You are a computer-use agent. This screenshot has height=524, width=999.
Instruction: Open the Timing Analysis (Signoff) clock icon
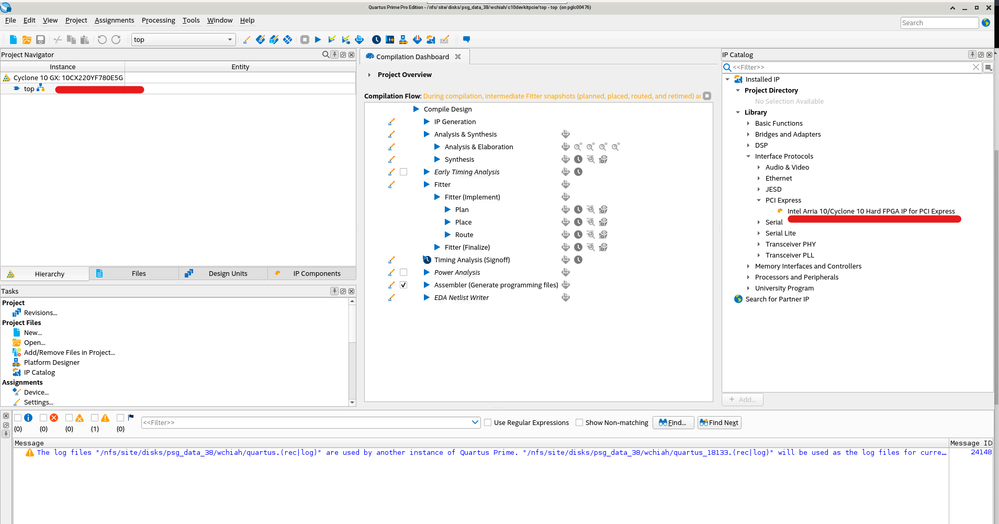(578, 260)
